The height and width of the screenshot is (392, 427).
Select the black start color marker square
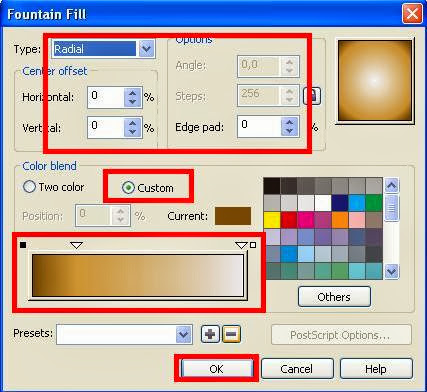(x=23, y=245)
